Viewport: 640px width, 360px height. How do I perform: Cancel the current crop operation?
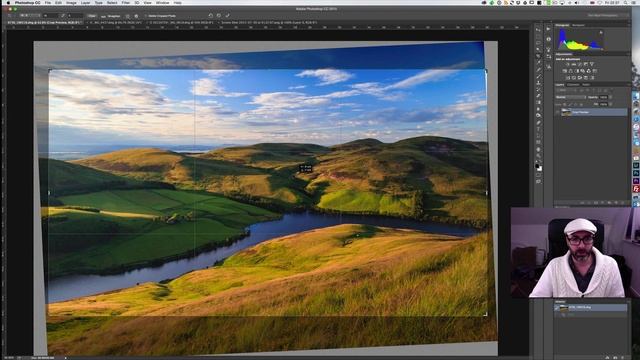(x=219, y=16)
